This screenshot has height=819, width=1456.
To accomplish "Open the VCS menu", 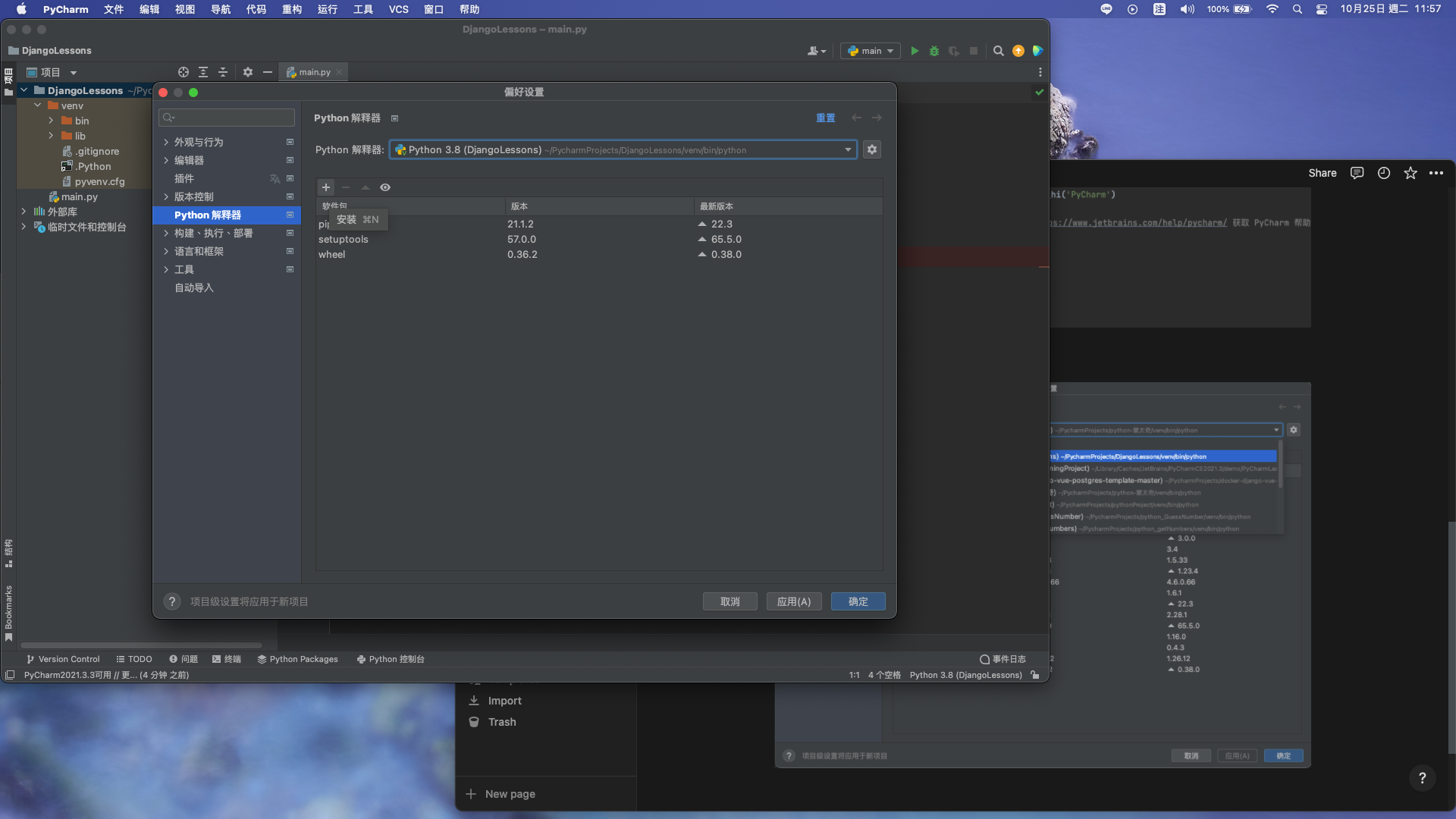I will coord(398,9).
